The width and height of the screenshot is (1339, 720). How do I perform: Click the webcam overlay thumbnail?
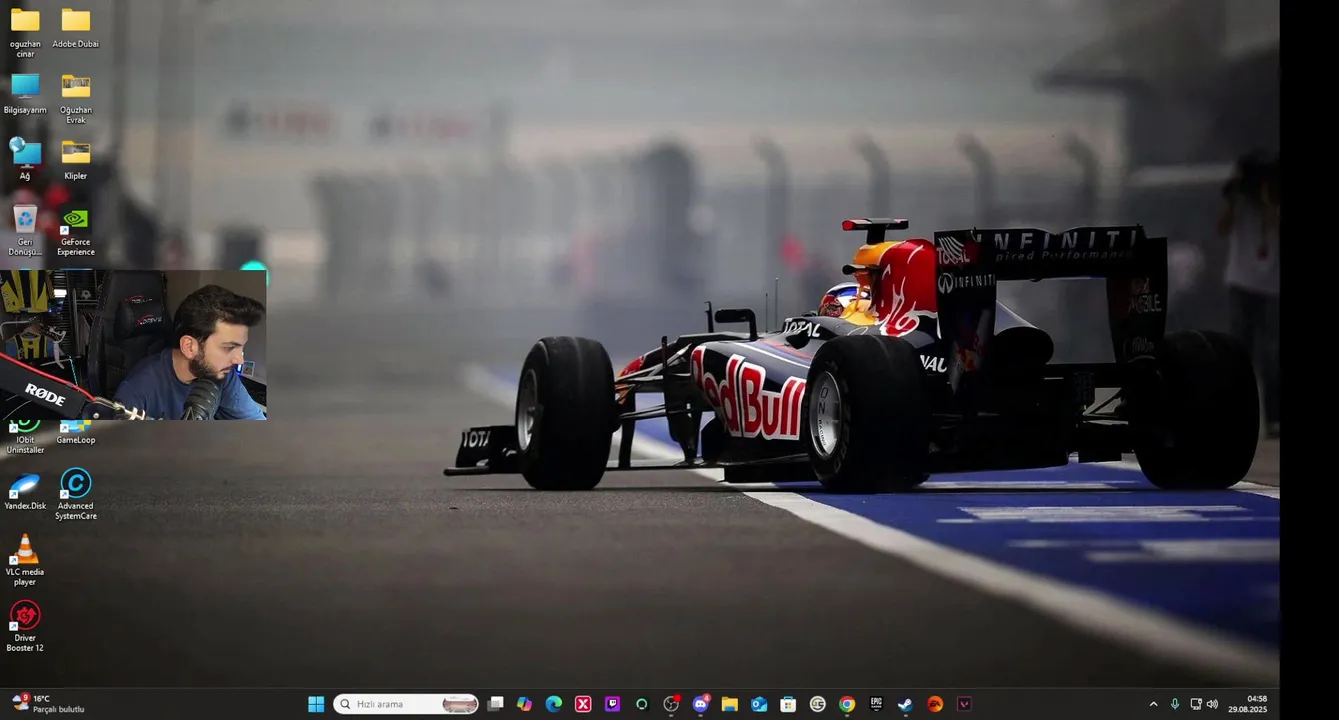point(133,345)
